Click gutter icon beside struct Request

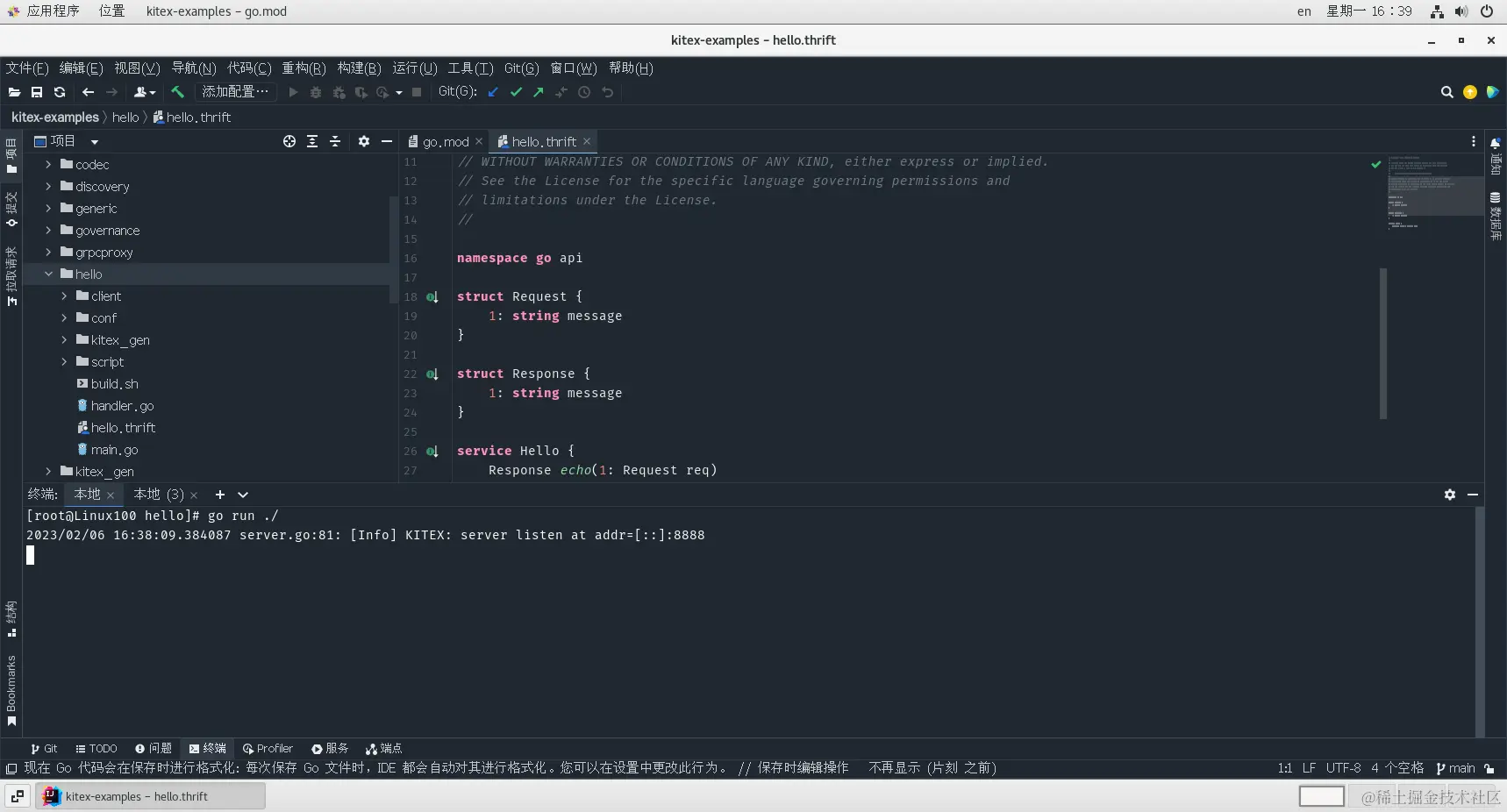pyautogui.click(x=432, y=297)
